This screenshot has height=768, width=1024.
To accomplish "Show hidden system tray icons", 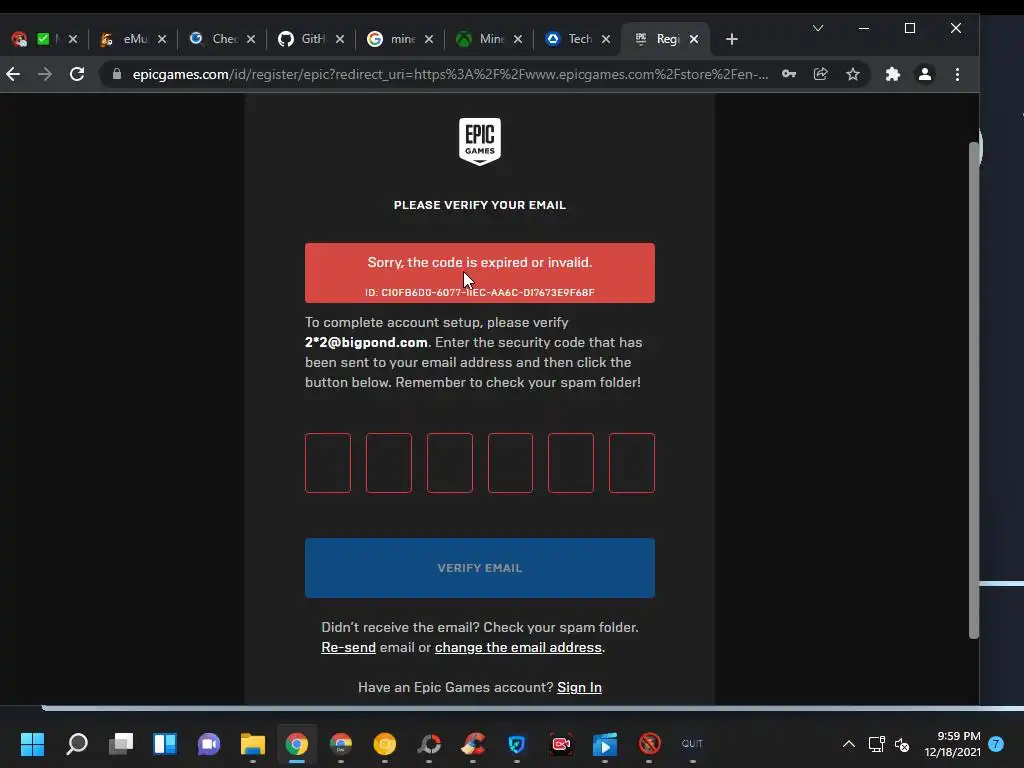I will [x=848, y=743].
